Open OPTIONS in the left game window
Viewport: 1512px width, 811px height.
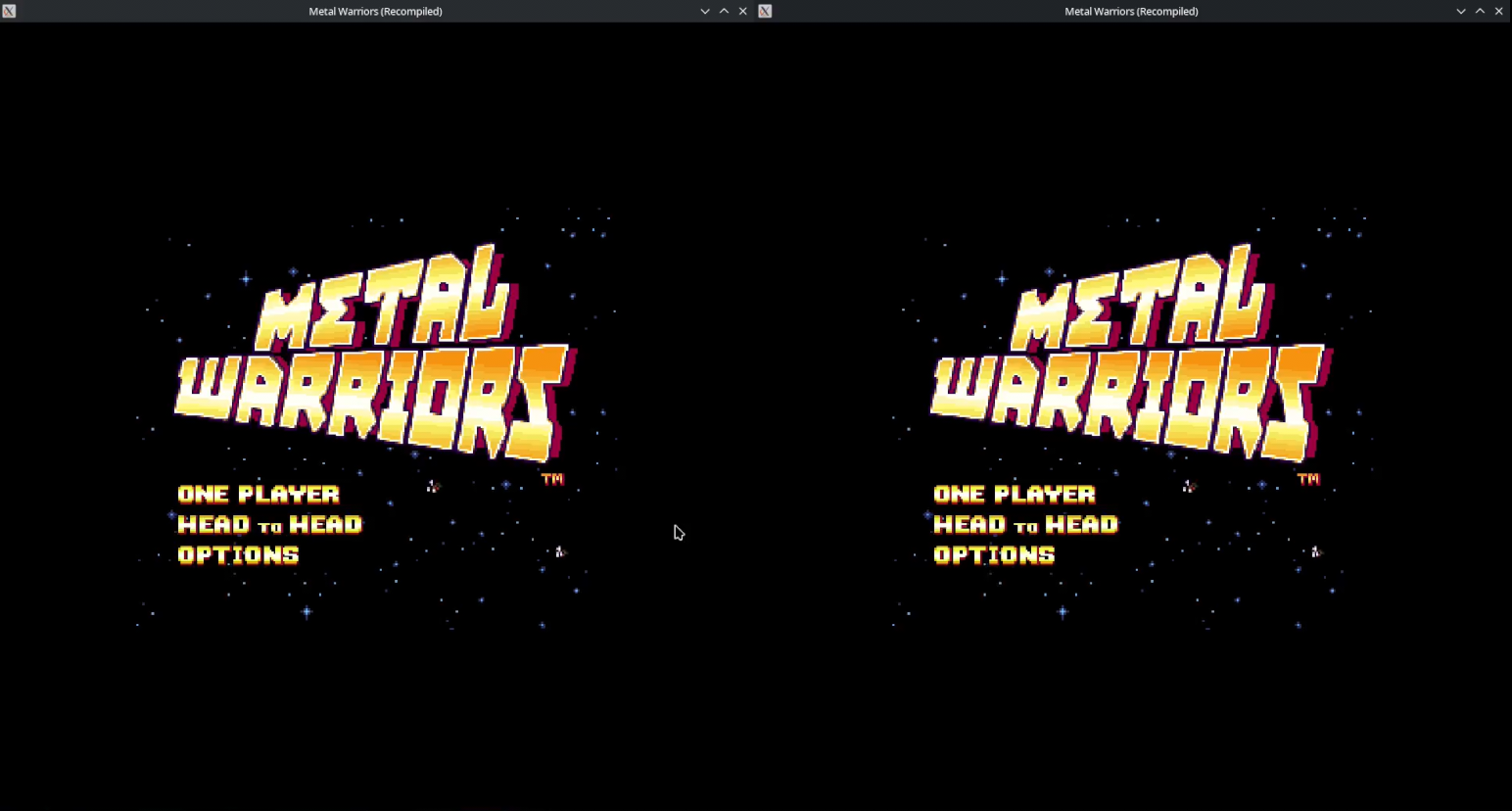tap(239, 555)
